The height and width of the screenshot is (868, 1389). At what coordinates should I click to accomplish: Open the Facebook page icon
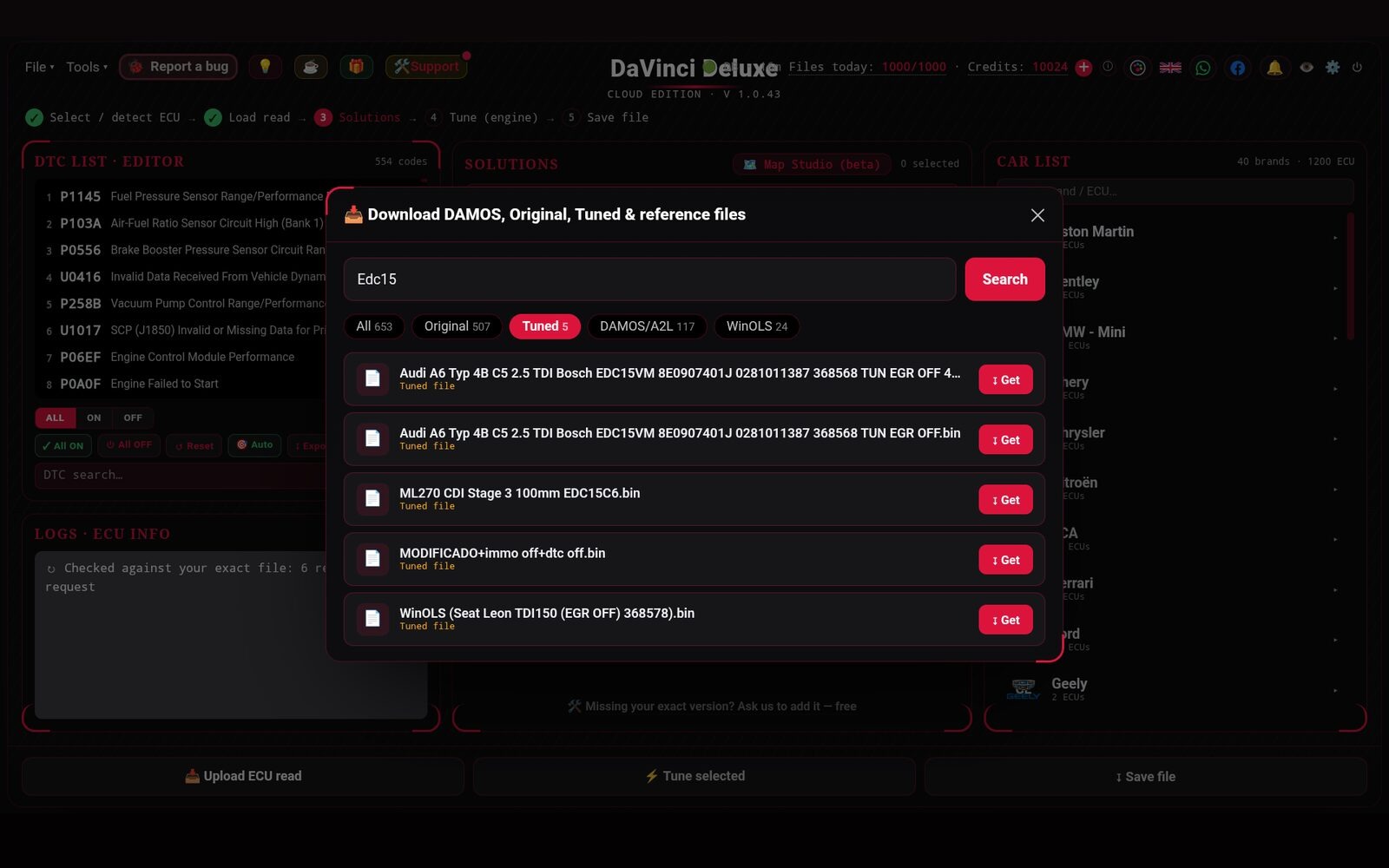click(1237, 67)
